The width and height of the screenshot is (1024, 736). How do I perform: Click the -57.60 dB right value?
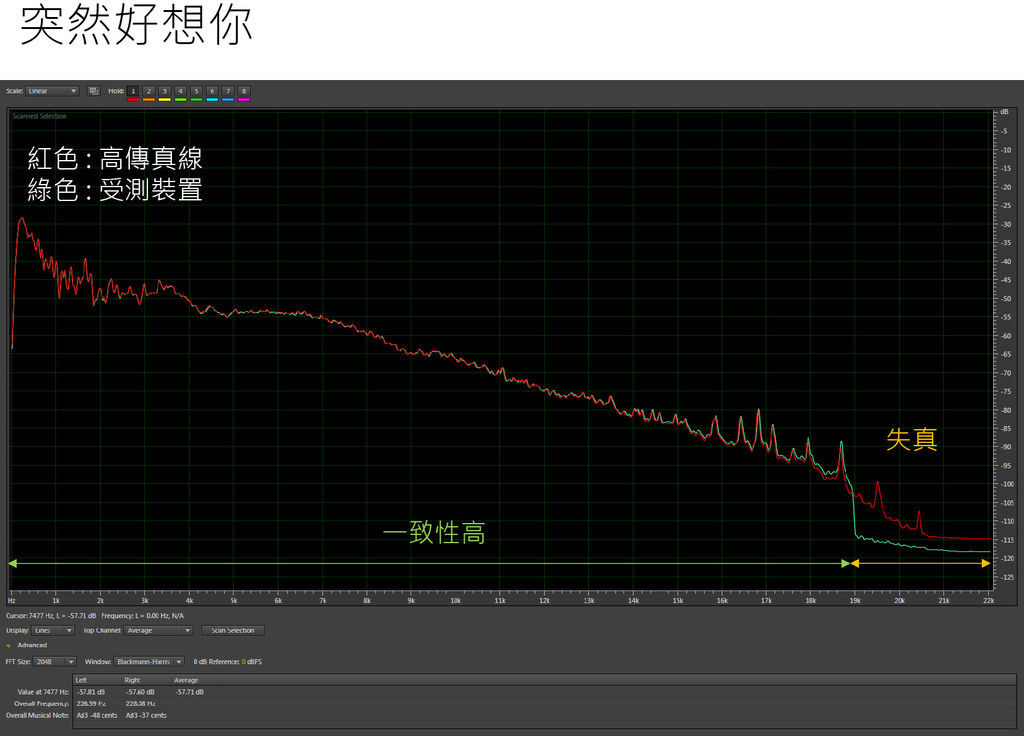pyautogui.click(x=140, y=692)
